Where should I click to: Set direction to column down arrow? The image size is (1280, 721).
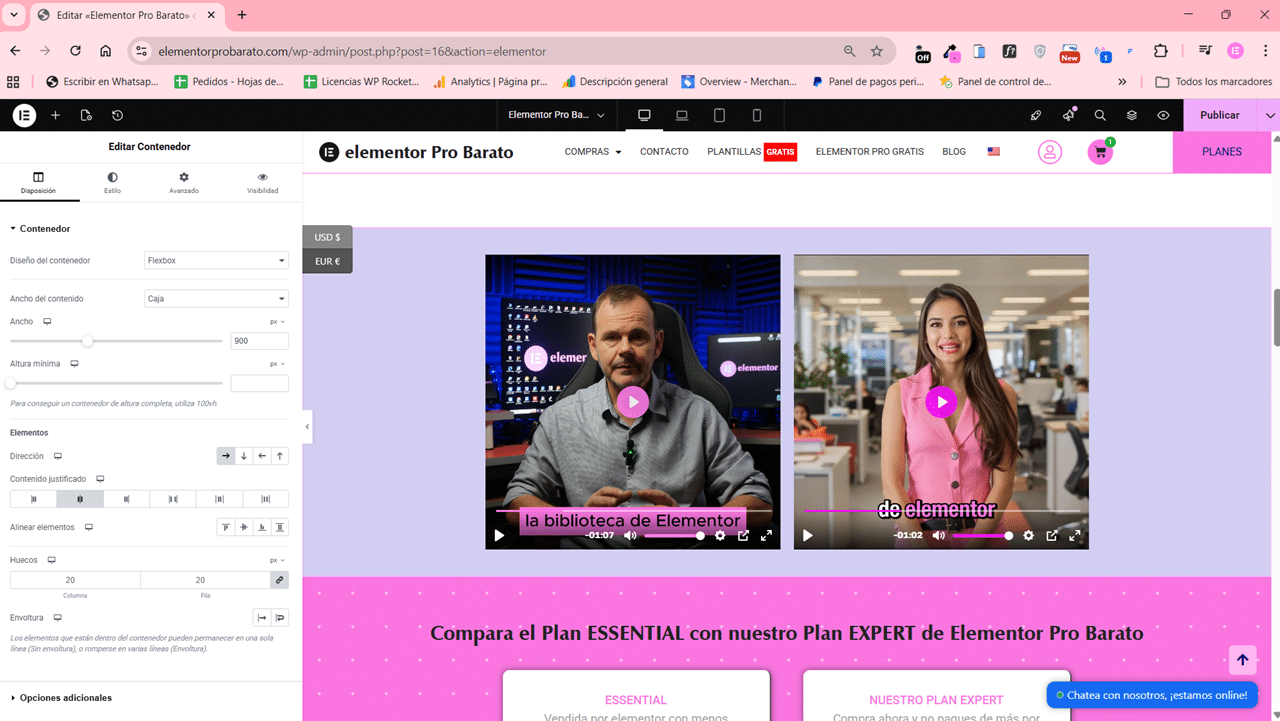tap(244, 456)
